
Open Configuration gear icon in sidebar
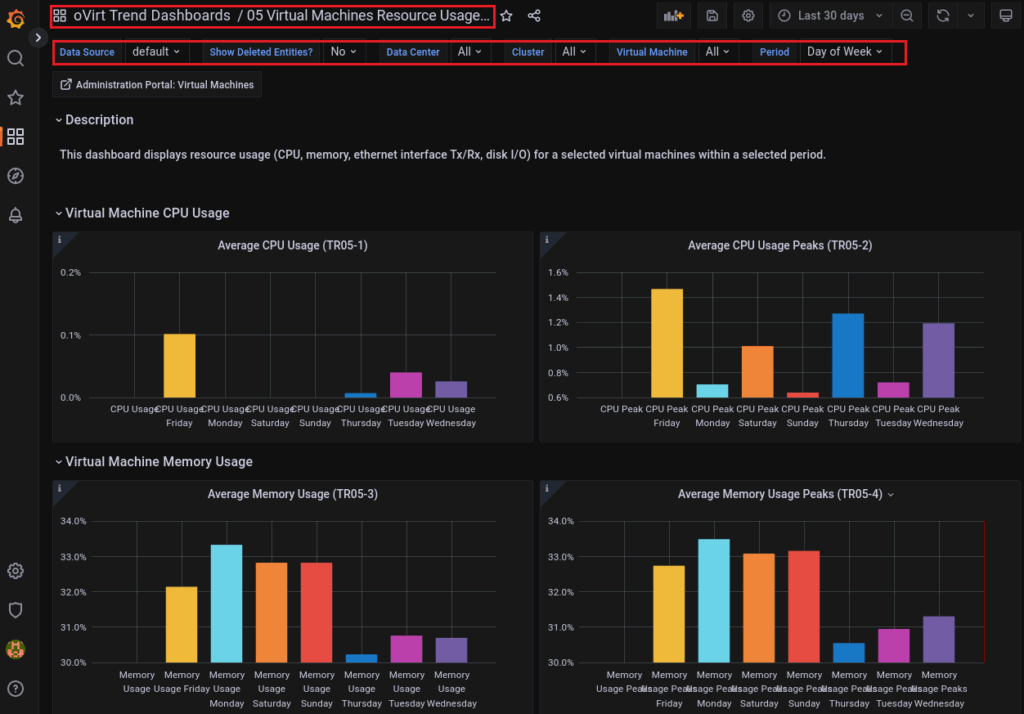(16, 571)
